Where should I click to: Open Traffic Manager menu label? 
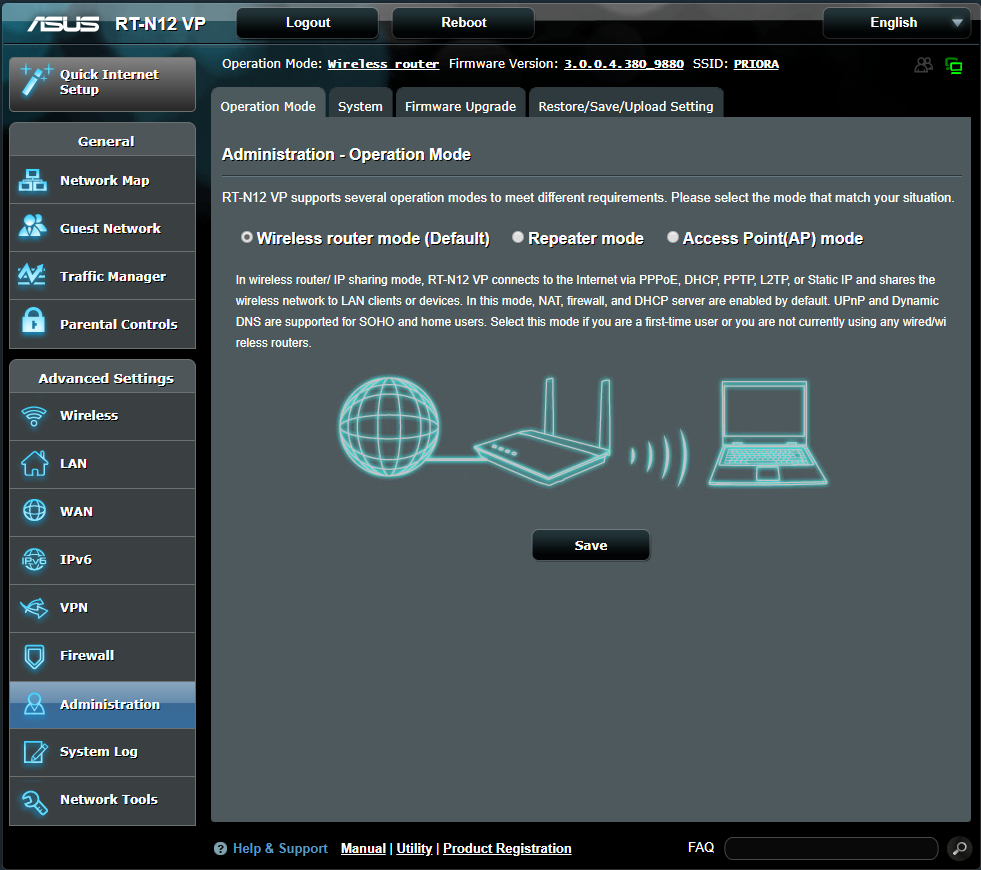pyautogui.click(x=113, y=276)
